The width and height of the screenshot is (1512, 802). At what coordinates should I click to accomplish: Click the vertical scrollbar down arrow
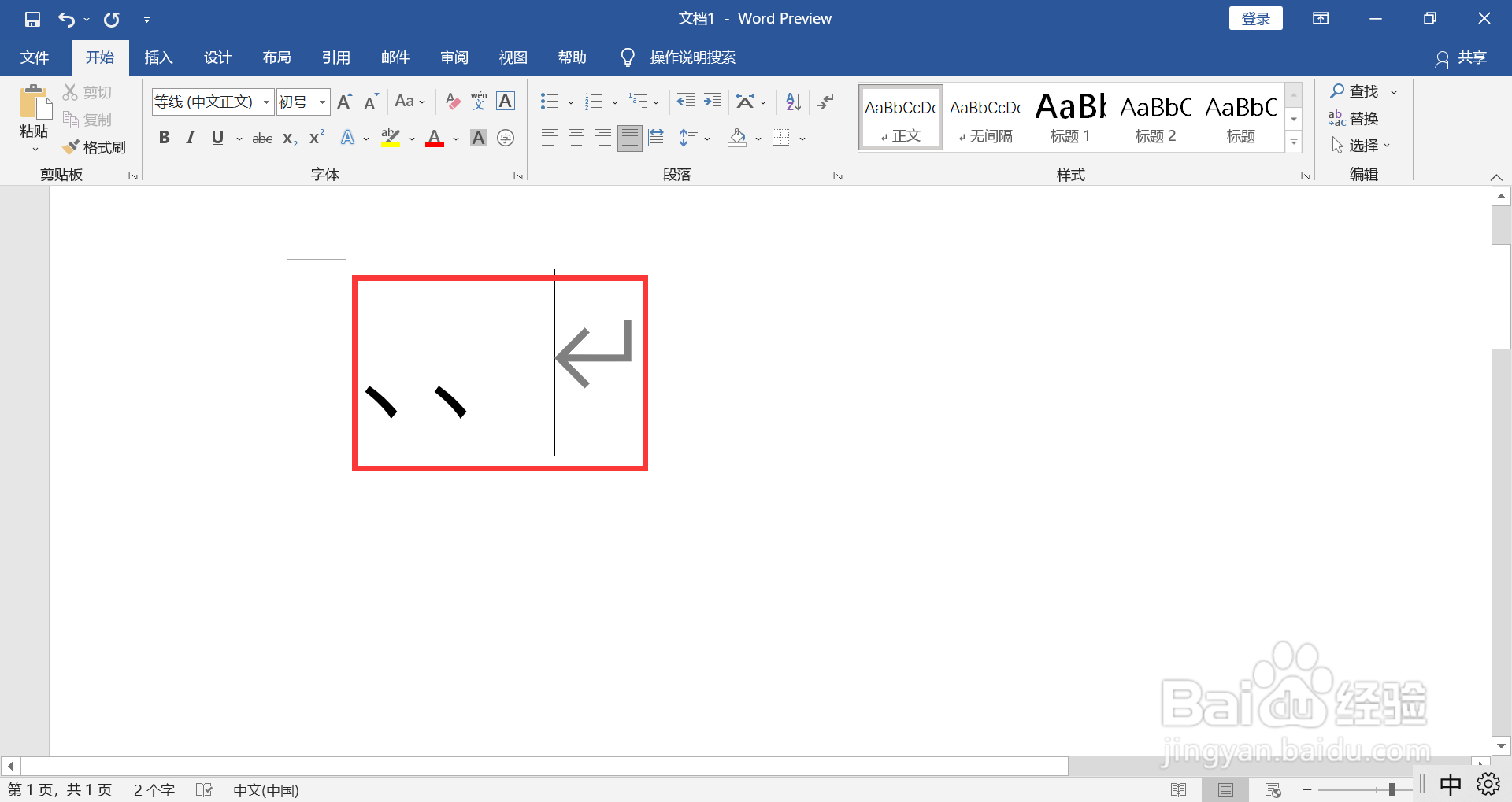point(1501,745)
